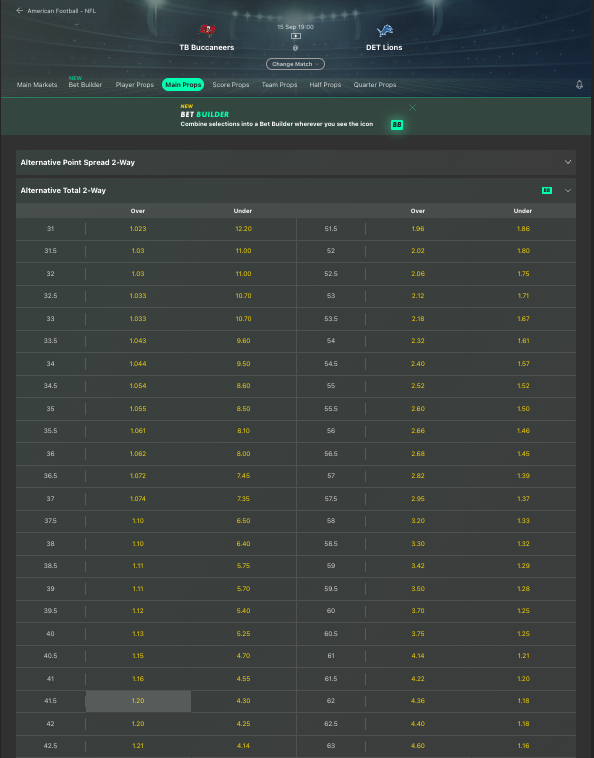This screenshot has height=758, width=594.
Task: Select Under 34 at odds 9.50
Action: (243, 364)
